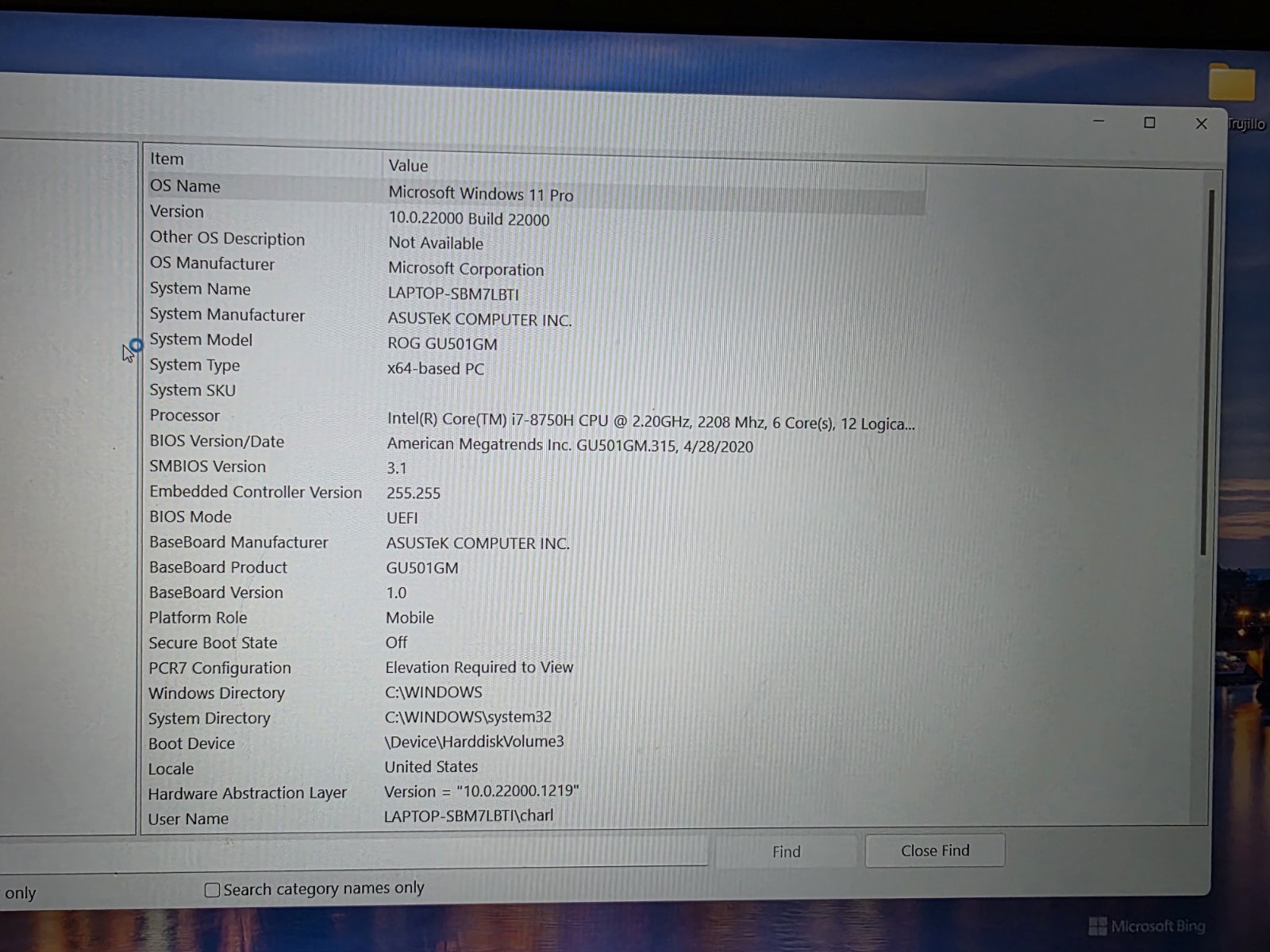Select the PCR7 Configuration row label

click(x=220, y=668)
